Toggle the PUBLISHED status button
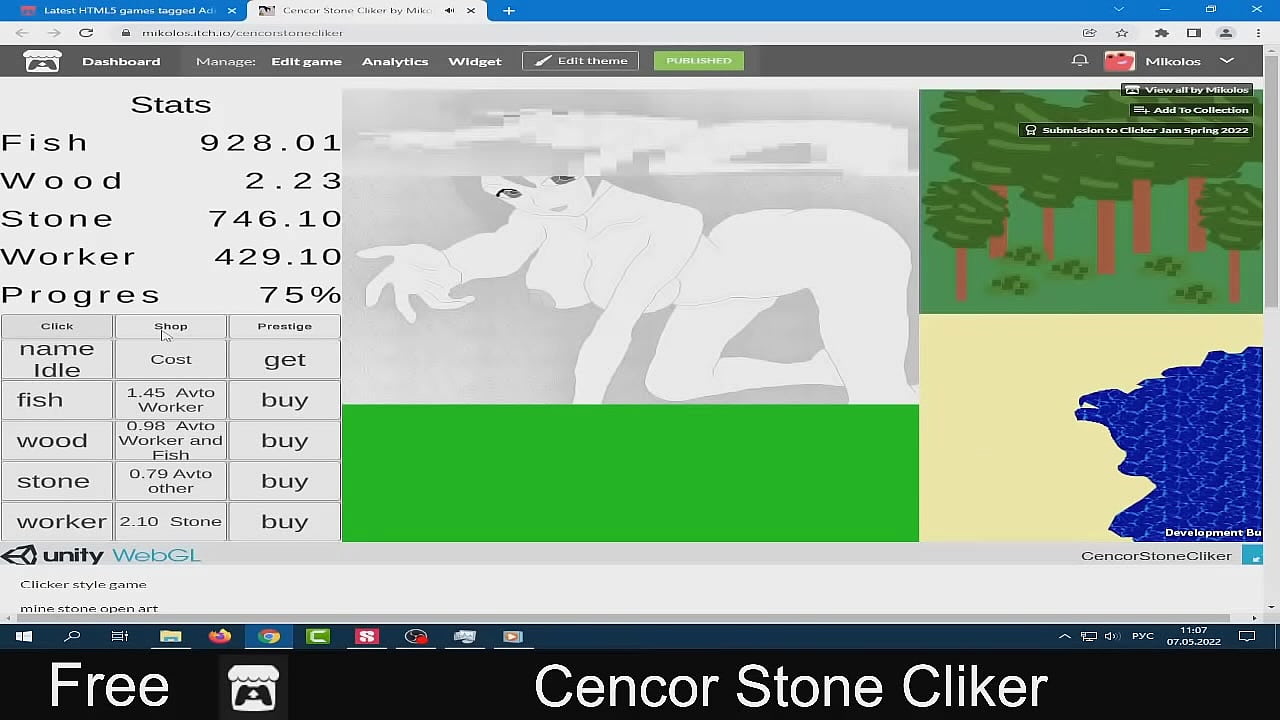This screenshot has width=1280, height=720. click(x=698, y=60)
